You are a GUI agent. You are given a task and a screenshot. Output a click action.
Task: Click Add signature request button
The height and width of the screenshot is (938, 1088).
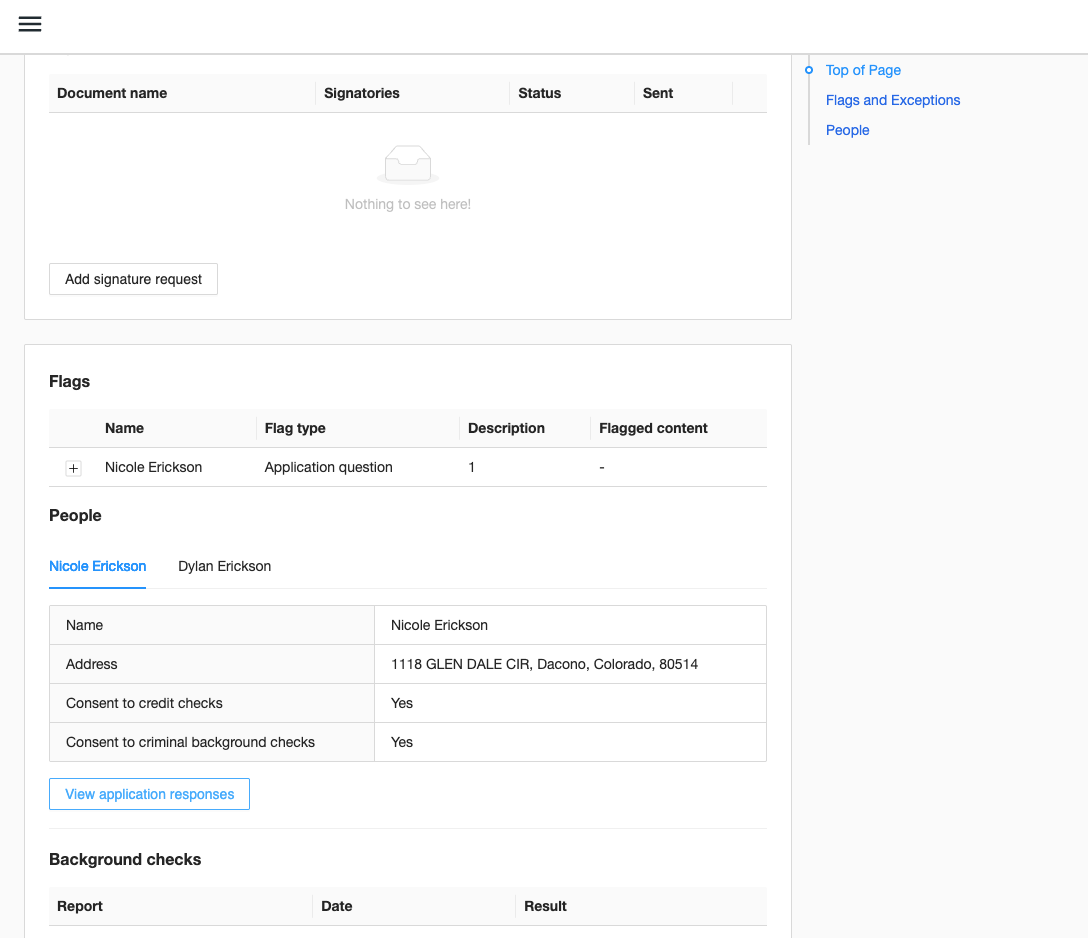(x=133, y=279)
